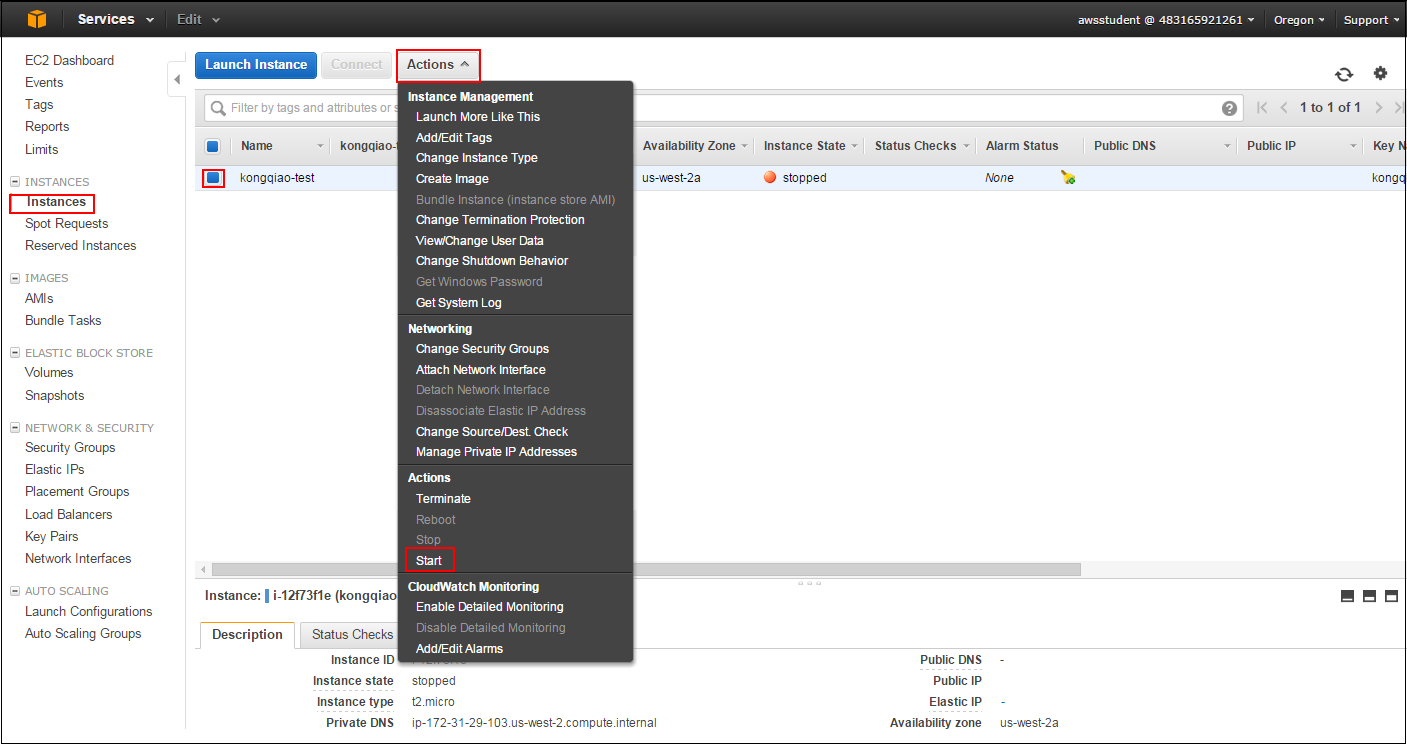The image size is (1407, 744).
Task: Maximize details pane with third layout icon
Action: [x=1391, y=596]
